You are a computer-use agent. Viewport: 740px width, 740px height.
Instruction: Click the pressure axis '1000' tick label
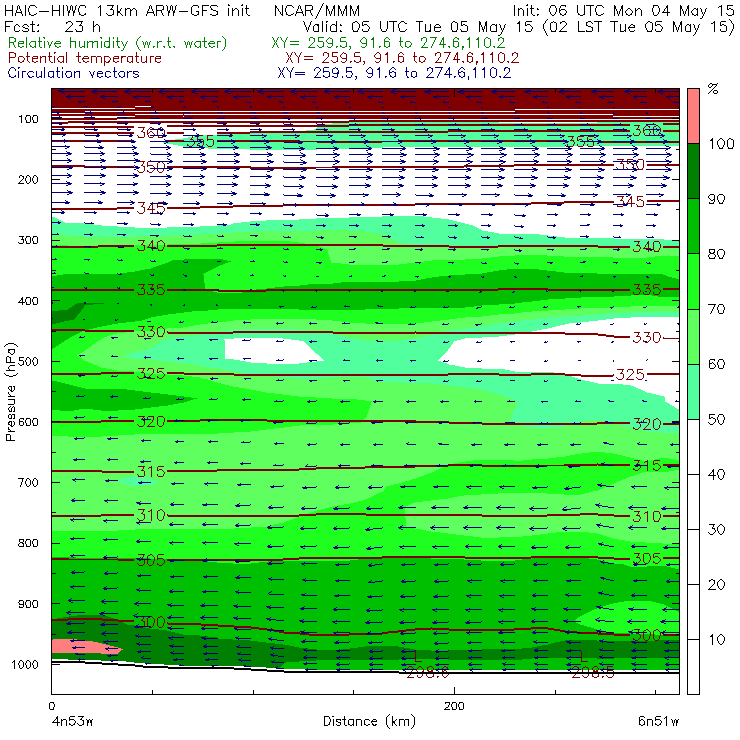click(x=25, y=664)
